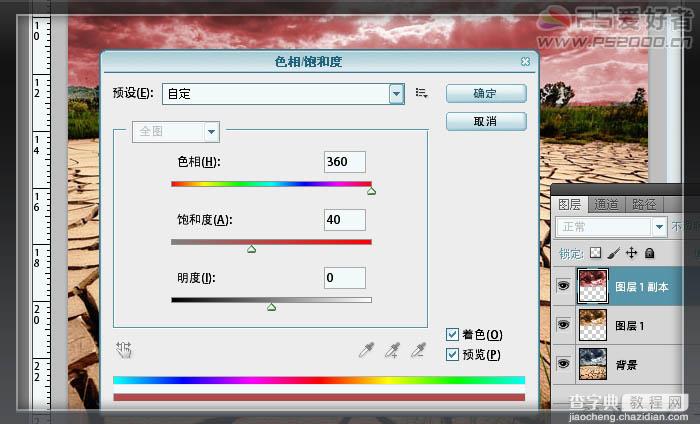
Task: Click the 明度 lightness slider handle
Action: click(271, 307)
